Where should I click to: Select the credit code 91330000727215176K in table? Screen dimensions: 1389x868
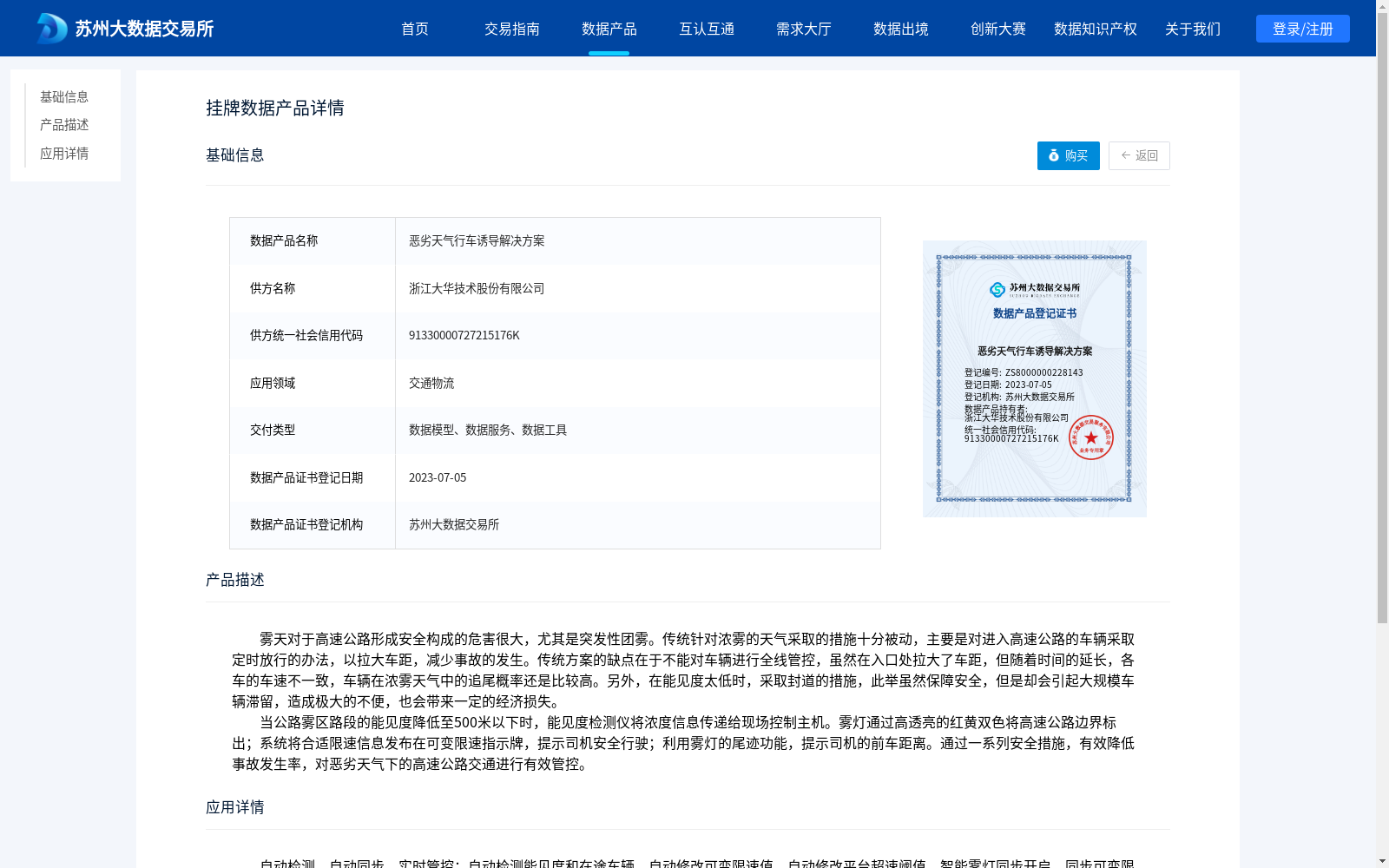click(x=464, y=335)
